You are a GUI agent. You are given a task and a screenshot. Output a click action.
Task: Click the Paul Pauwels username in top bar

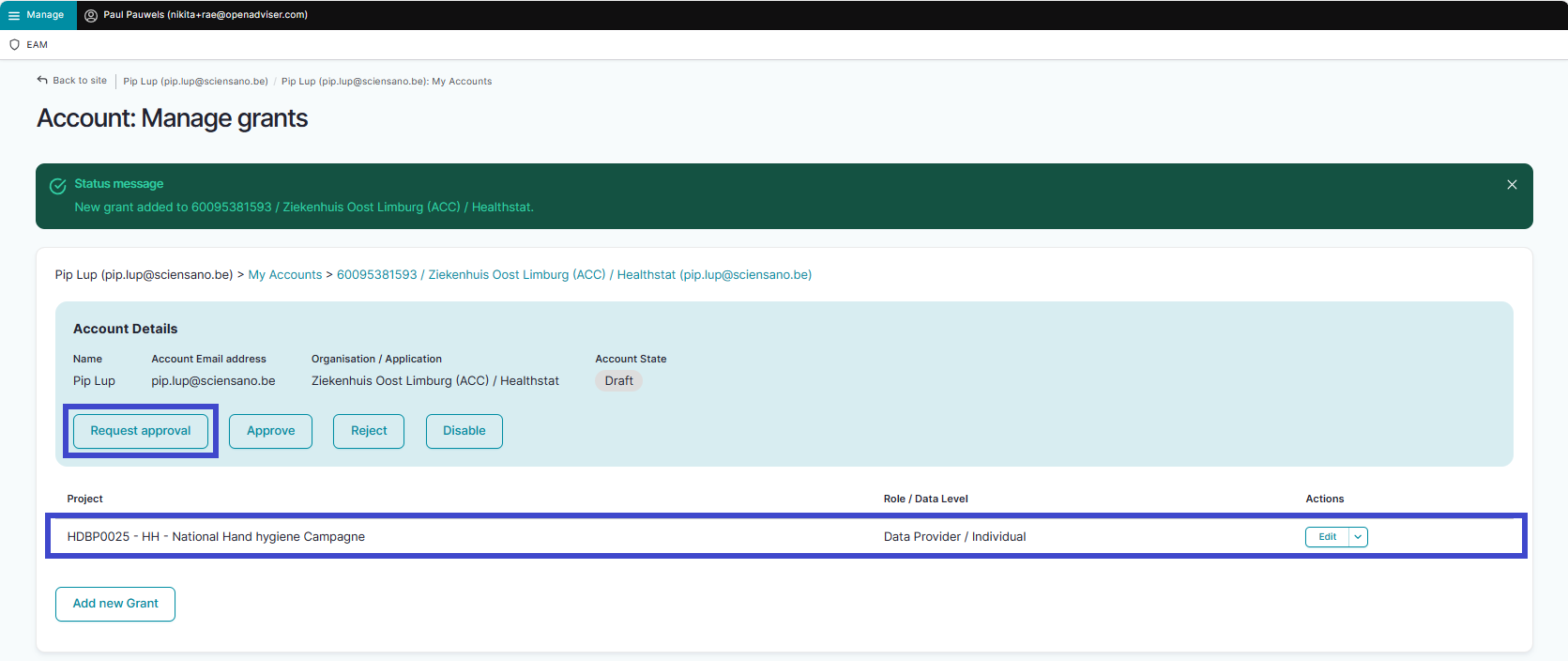click(x=206, y=15)
